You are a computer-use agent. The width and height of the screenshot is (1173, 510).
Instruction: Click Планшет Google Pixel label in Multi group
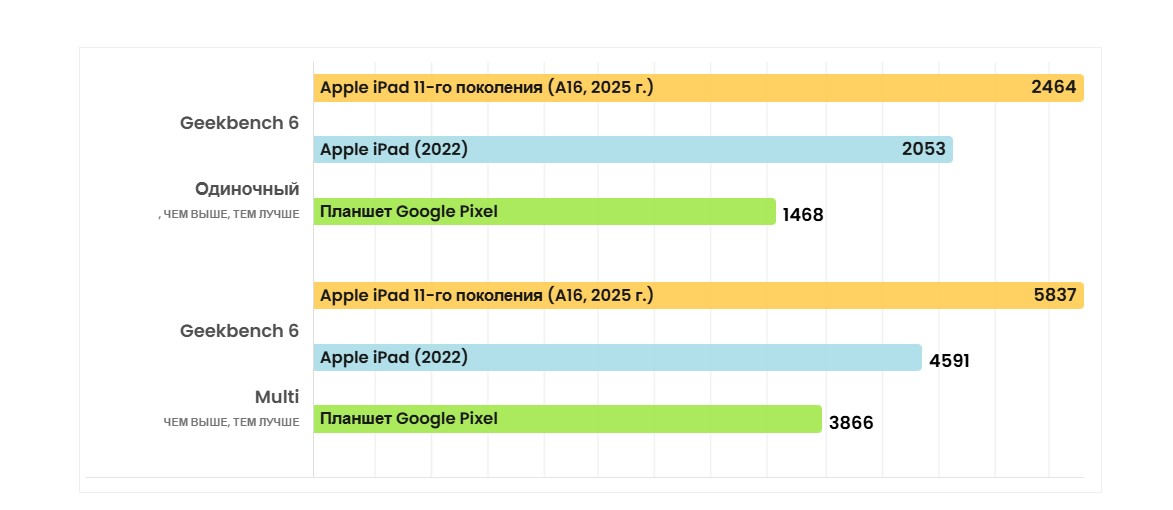(408, 419)
